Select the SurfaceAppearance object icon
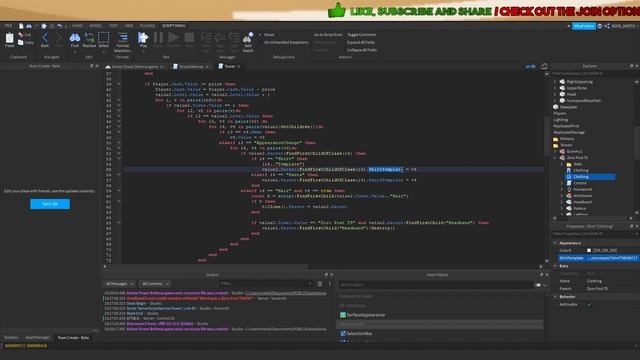Image resolution: width=640 pixels, height=360 pixels. pyautogui.click(x=343, y=315)
